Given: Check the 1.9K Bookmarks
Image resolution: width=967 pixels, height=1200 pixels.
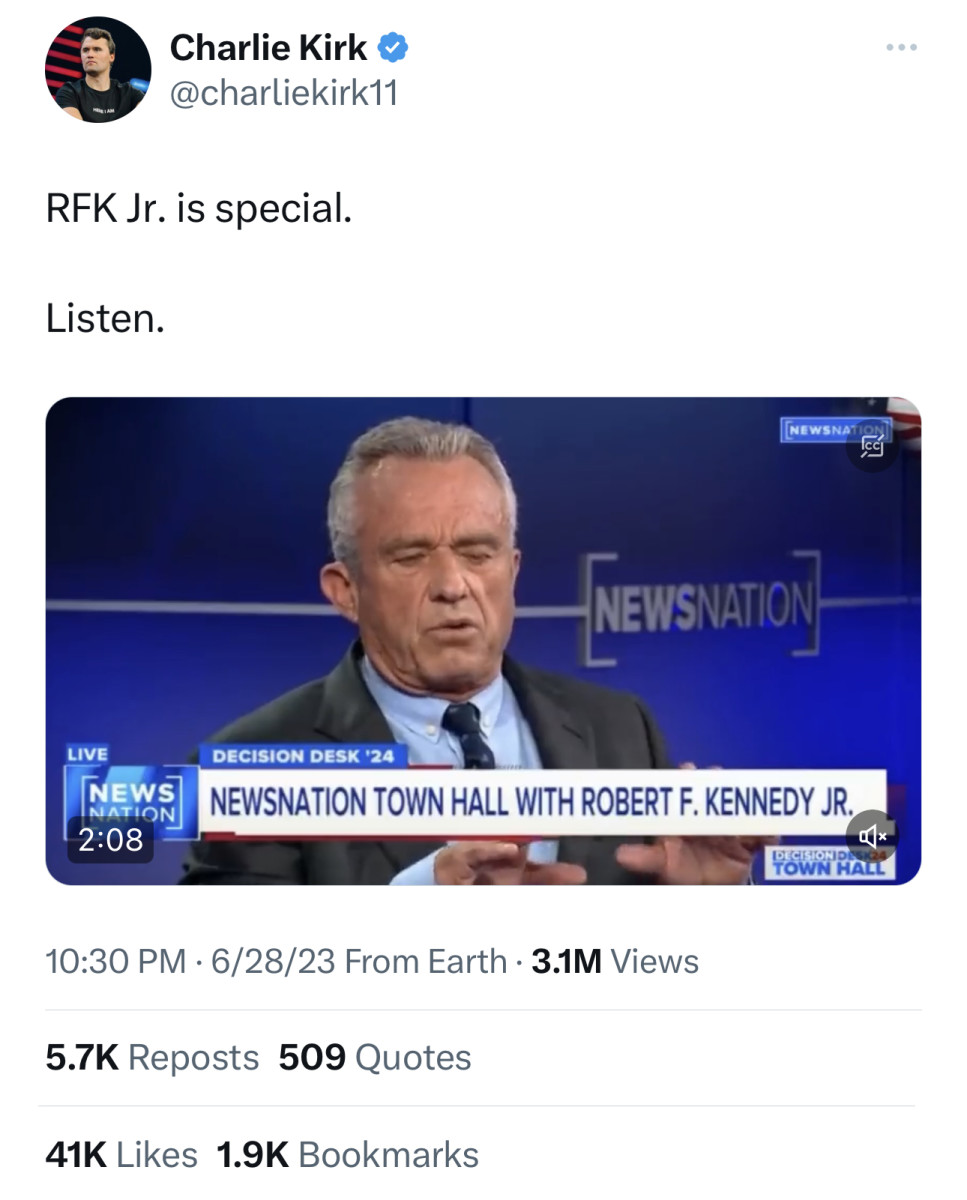Looking at the screenshot, I should pos(346,1154).
